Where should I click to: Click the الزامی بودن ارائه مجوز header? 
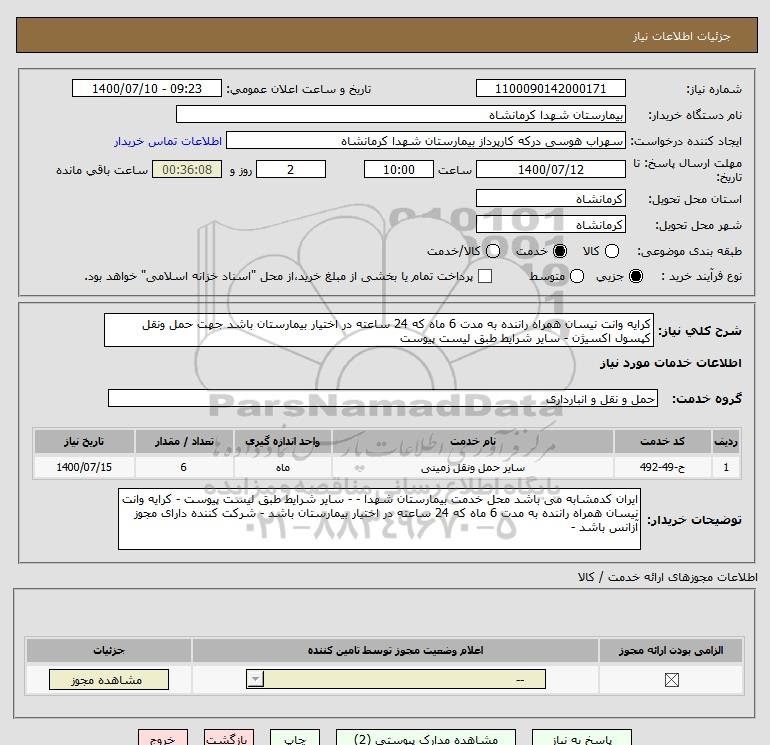pos(671,650)
